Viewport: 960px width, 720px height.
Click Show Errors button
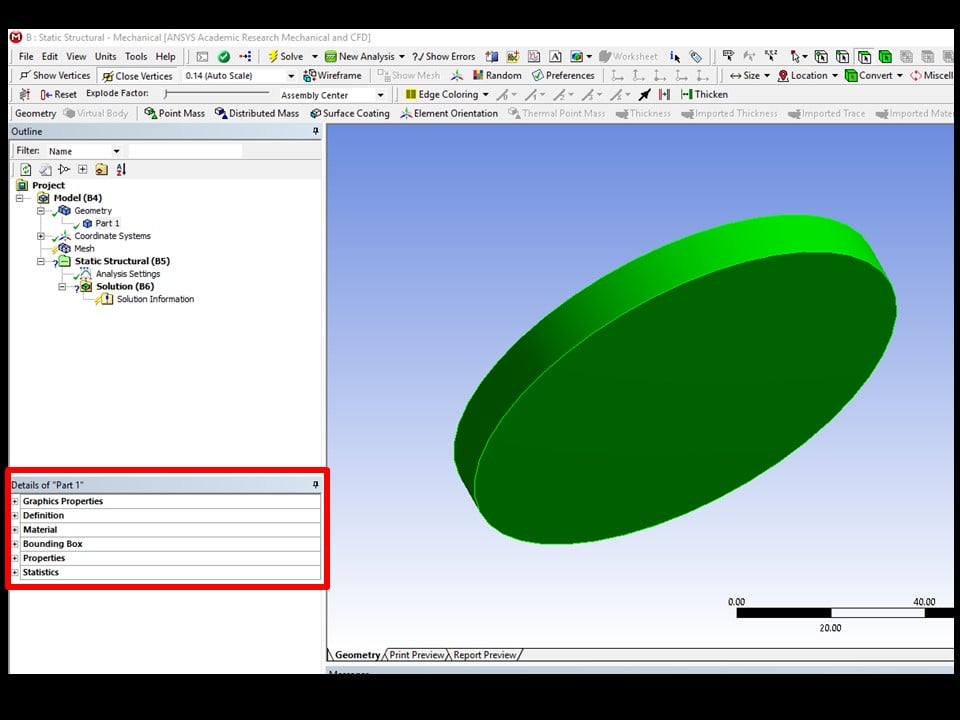[x=444, y=56]
